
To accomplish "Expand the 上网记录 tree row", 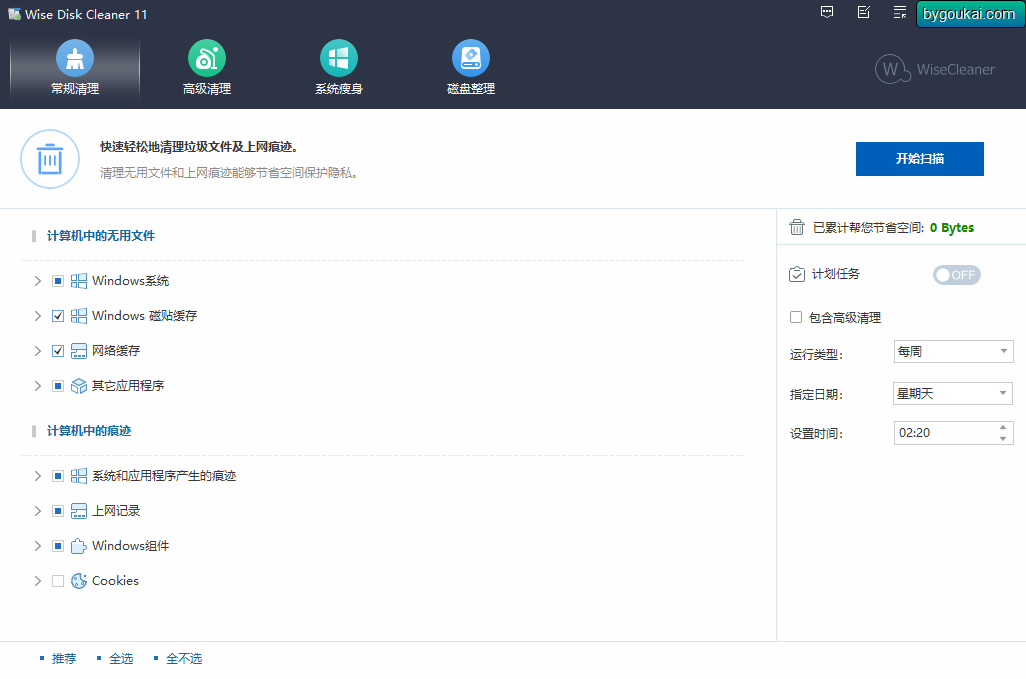I will (x=37, y=511).
